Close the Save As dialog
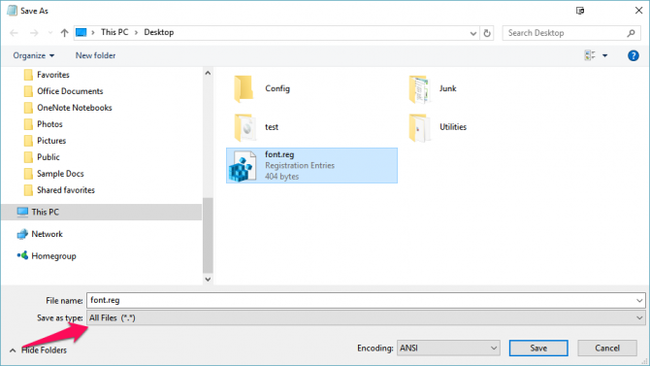This screenshot has width=650, height=366. [639, 11]
